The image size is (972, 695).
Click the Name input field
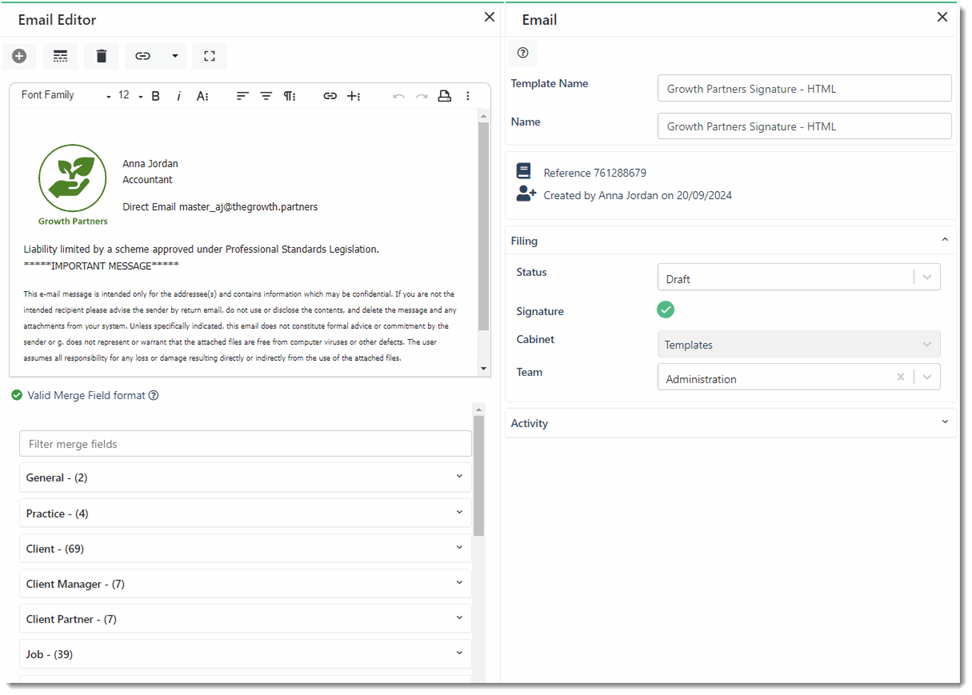click(x=804, y=126)
